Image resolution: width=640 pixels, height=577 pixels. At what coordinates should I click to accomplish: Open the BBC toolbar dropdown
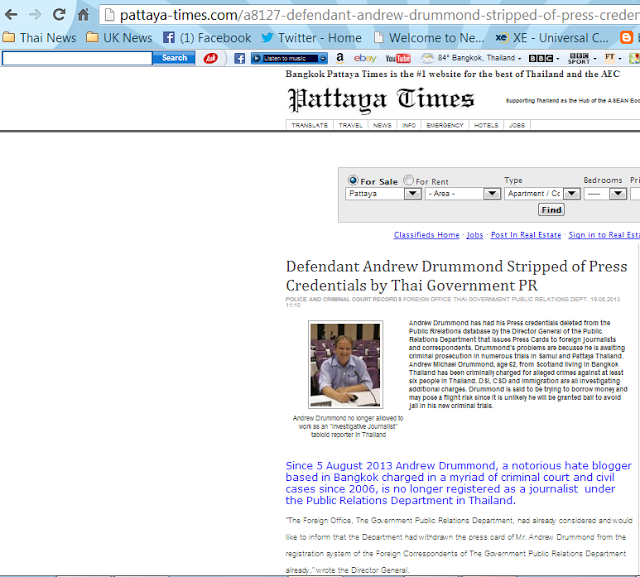[x=544, y=58]
